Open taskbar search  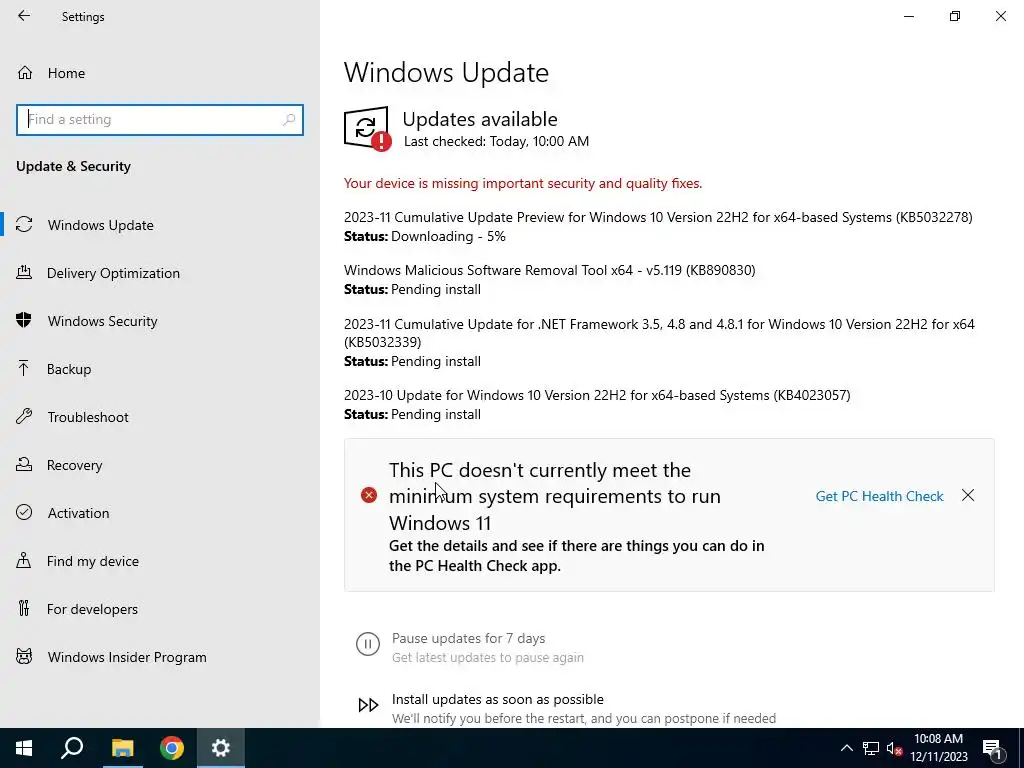point(72,748)
